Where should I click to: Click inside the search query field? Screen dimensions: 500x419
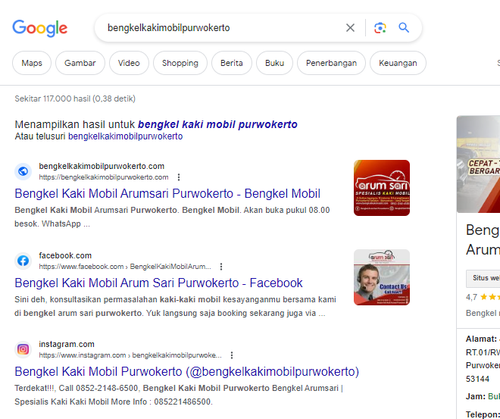220,28
